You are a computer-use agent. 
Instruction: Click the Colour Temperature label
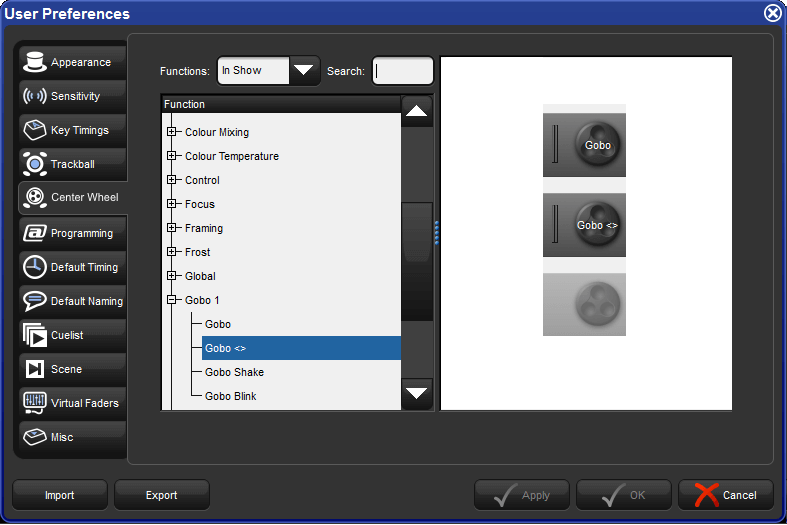(232, 156)
